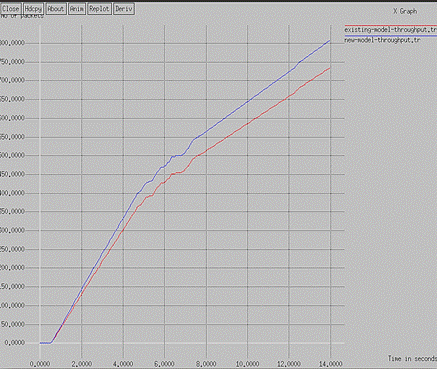Click the X Graph title text
The height and width of the screenshot is (369, 437).
[405, 11]
